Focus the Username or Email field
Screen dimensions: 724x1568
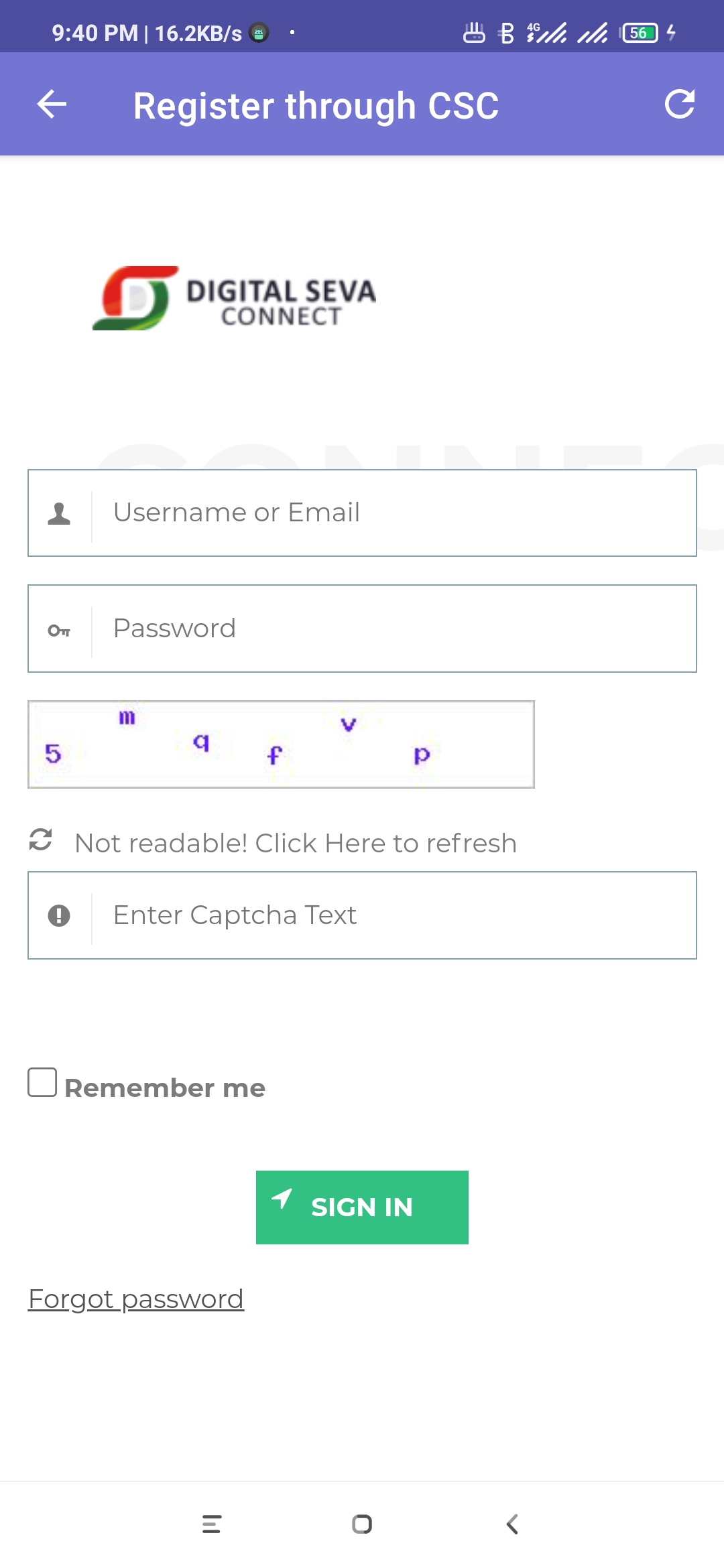click(x=362, y=513)
